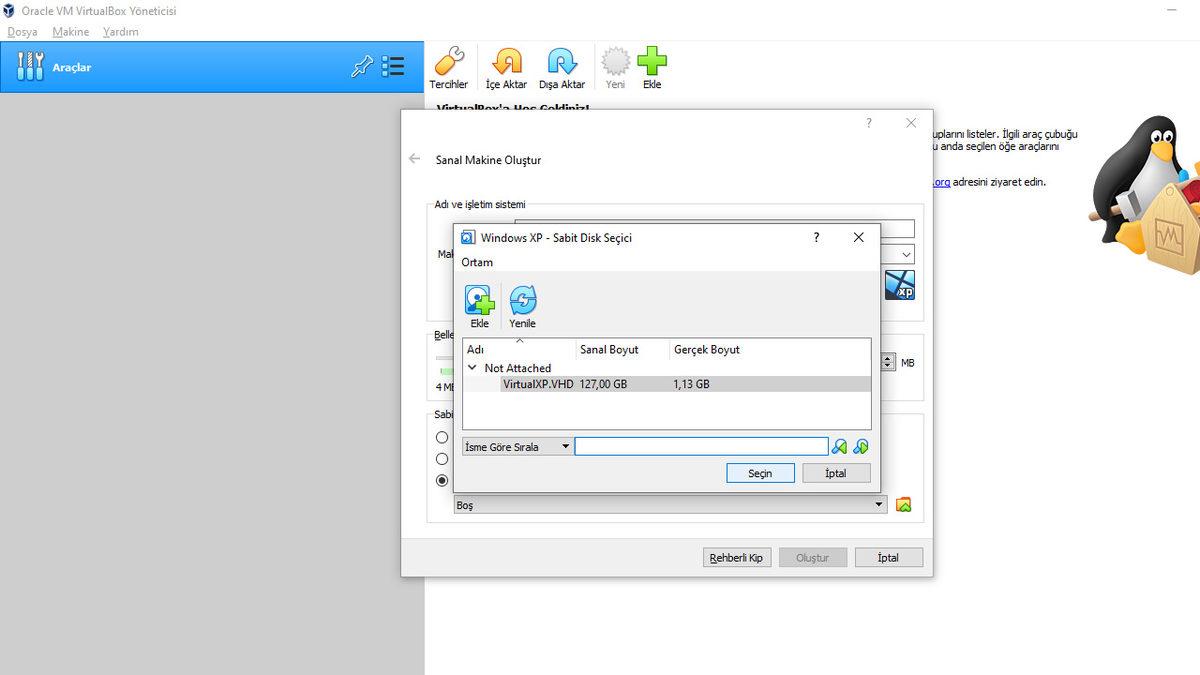The width and height of the screenshot is (1200, 675).
Task: Open the İsme Göre Sırala dropdown
Action: pyautogui.click(x=565, y=446)
